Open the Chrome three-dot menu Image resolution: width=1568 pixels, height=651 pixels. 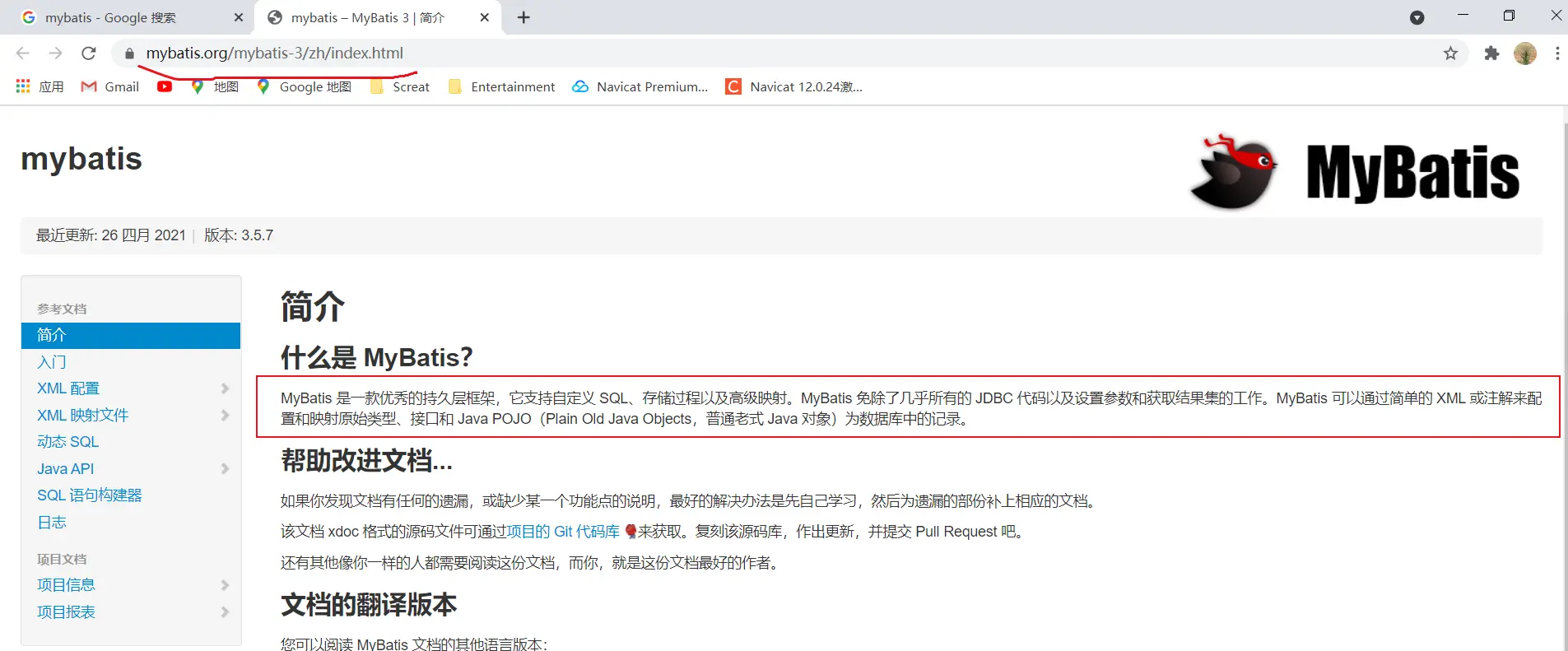(1556, 53)
